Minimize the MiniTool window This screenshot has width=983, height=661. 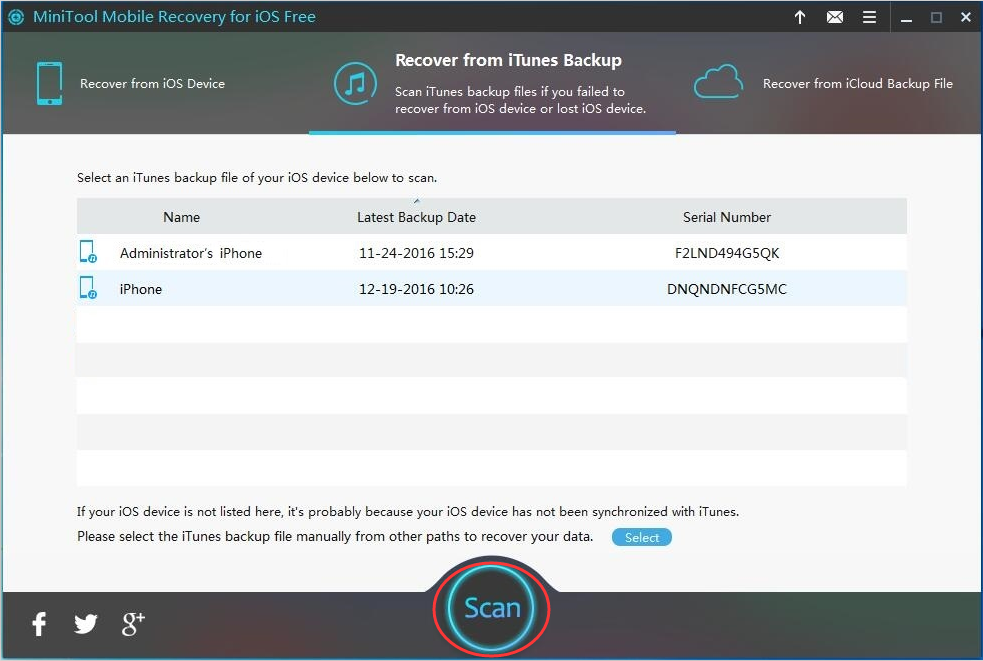click(906, 18)
